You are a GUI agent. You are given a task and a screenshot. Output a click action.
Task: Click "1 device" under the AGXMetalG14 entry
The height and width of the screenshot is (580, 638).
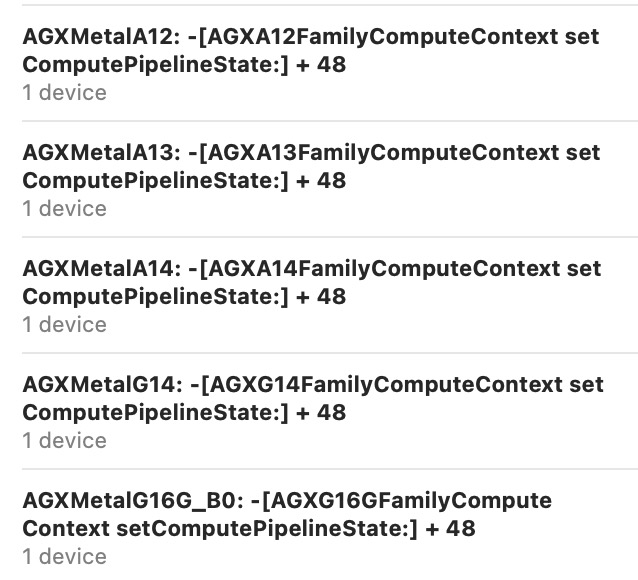tap(64, 441)
